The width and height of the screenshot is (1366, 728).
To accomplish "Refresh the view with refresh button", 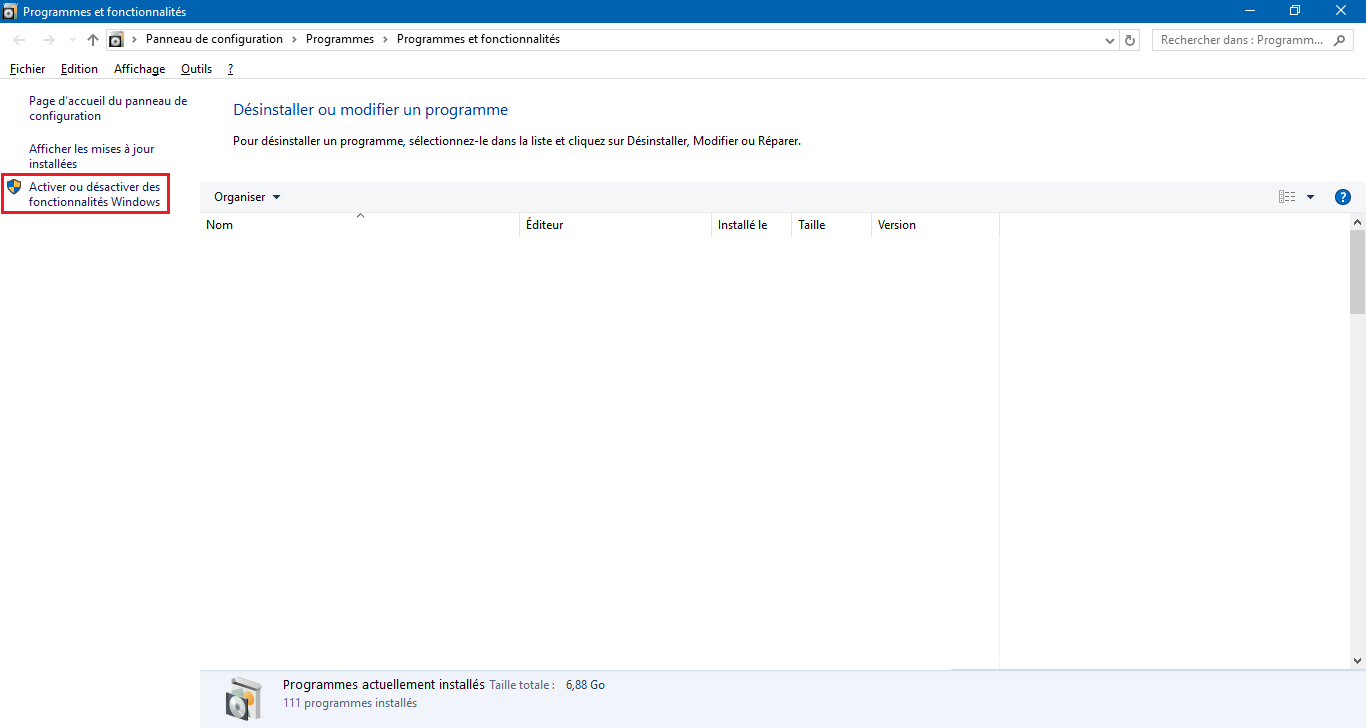I will pos(1131,40).
